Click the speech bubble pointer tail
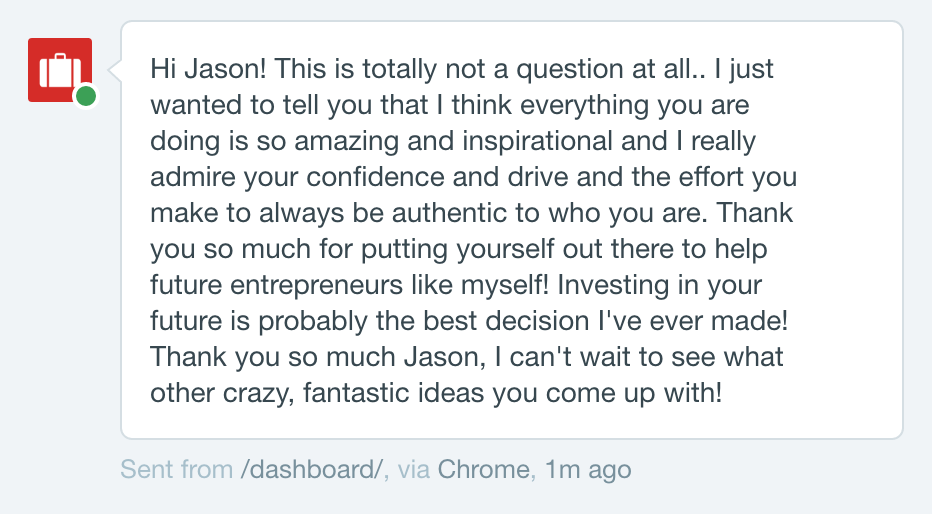Image resolution: width=932 pixels, height=514 pixels. 115,70
